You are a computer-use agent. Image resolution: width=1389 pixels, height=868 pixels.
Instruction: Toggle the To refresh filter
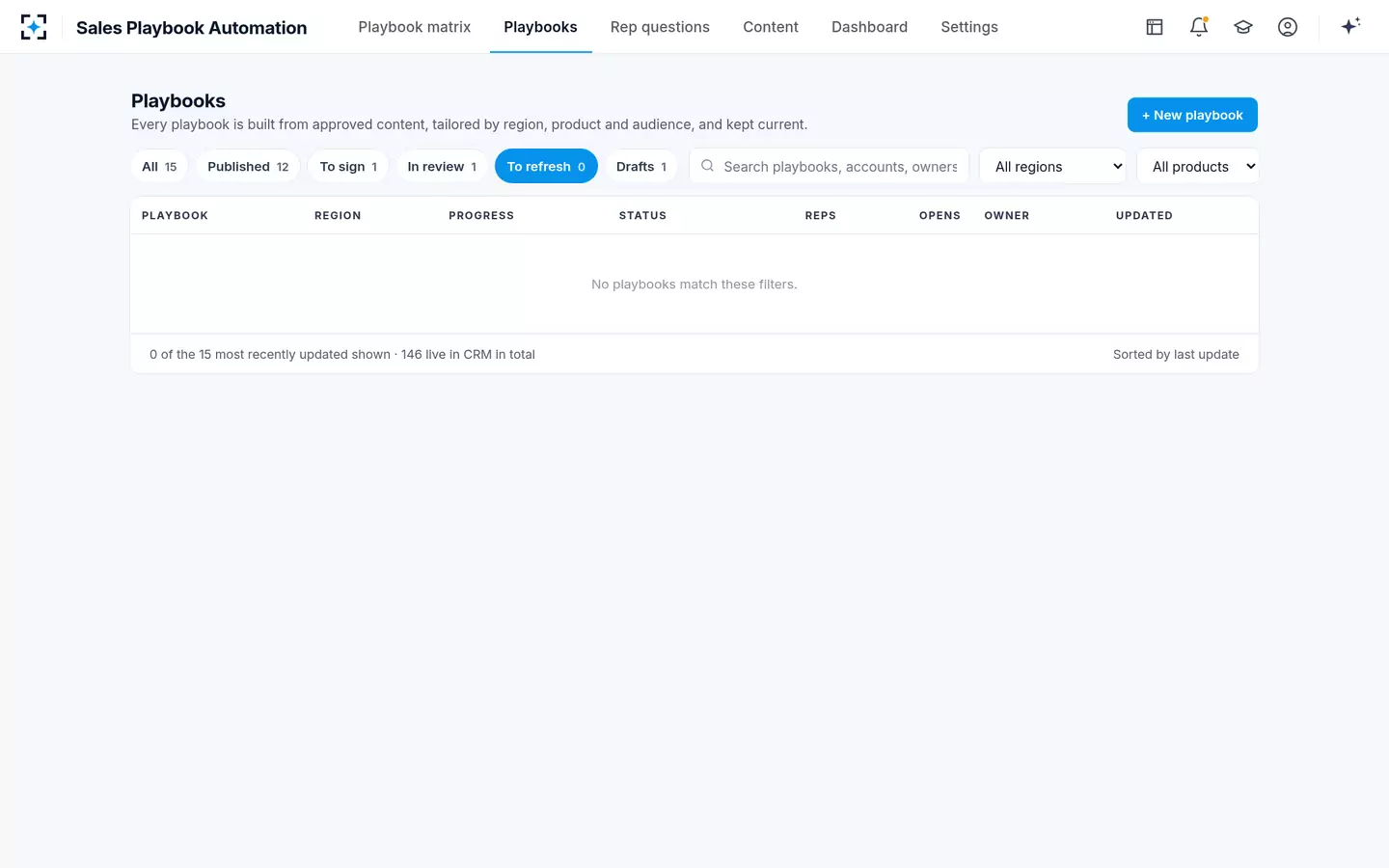pyautogui.click(x=546, y=166)
